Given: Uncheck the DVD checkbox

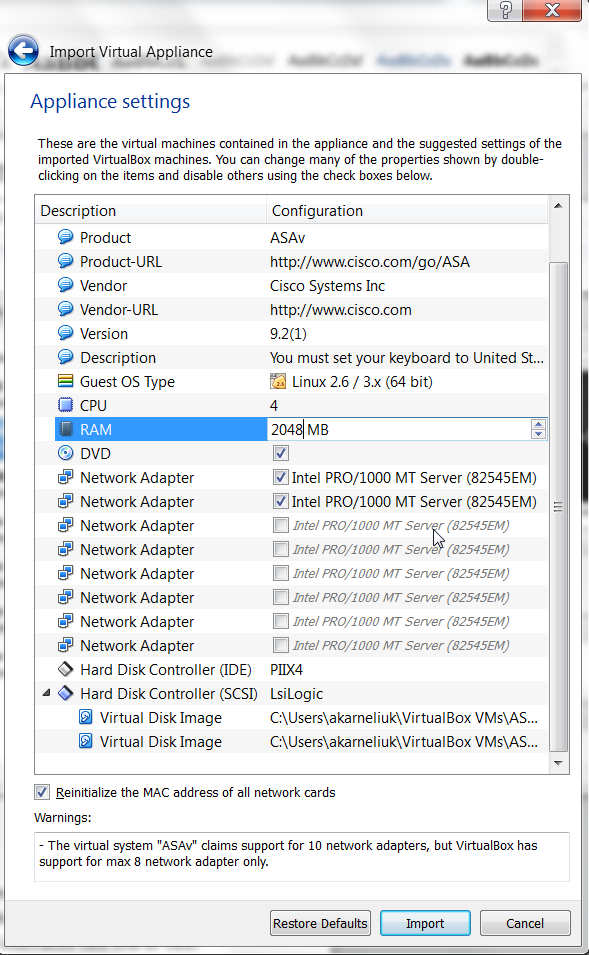Looking at the screenshot, I should [281, 453].
